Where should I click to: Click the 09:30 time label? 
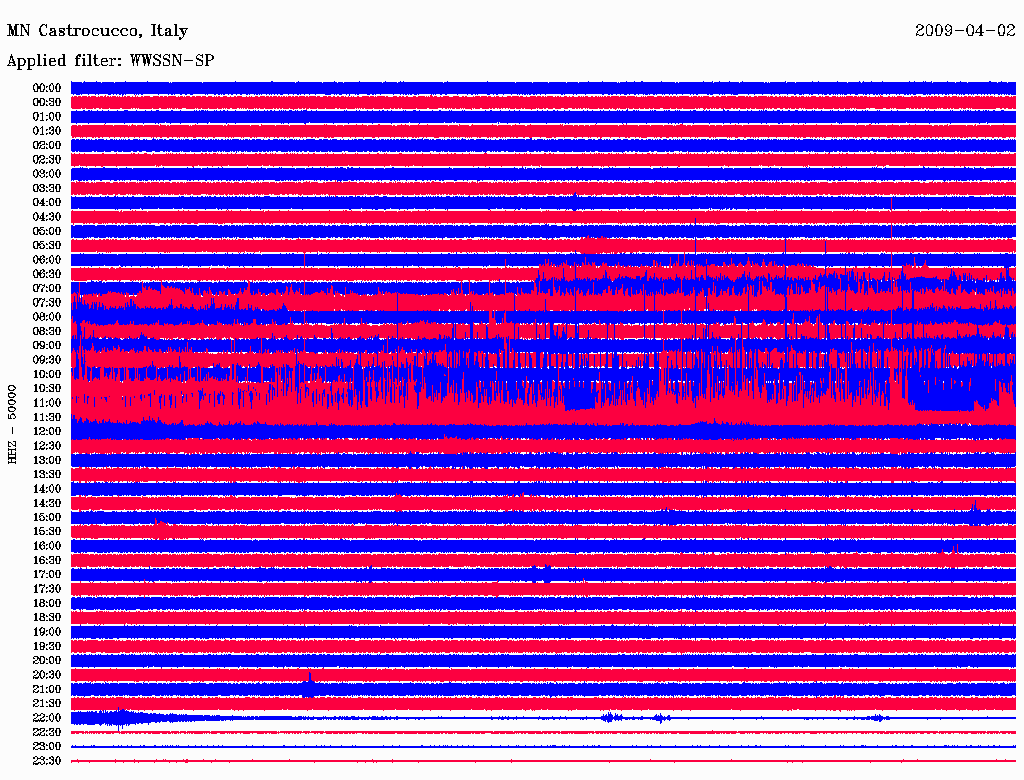pyautogui.click(x=47, y=360)
